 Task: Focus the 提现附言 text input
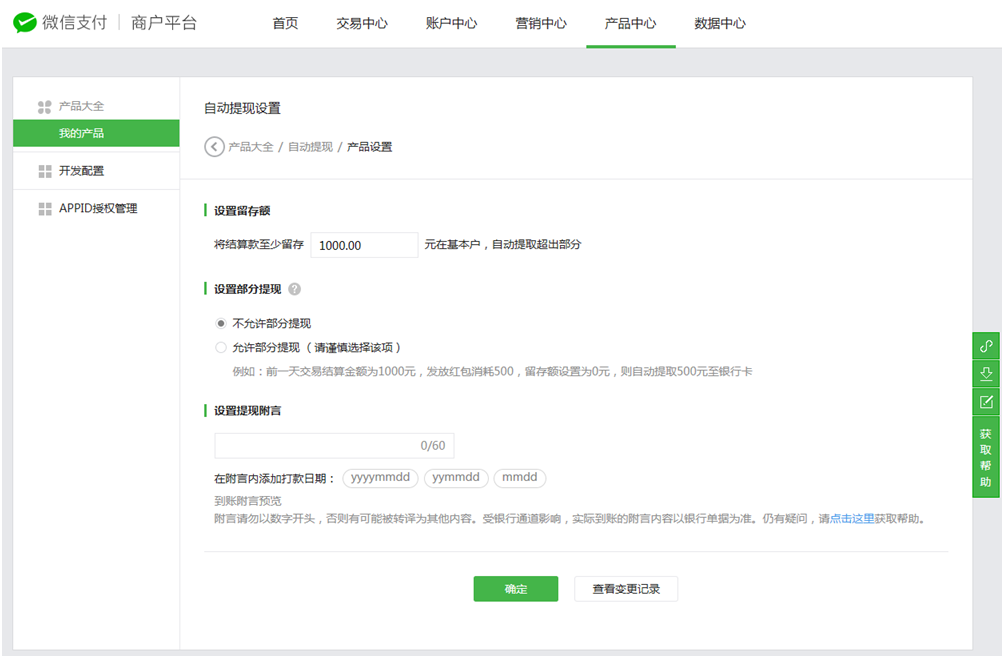334,445
